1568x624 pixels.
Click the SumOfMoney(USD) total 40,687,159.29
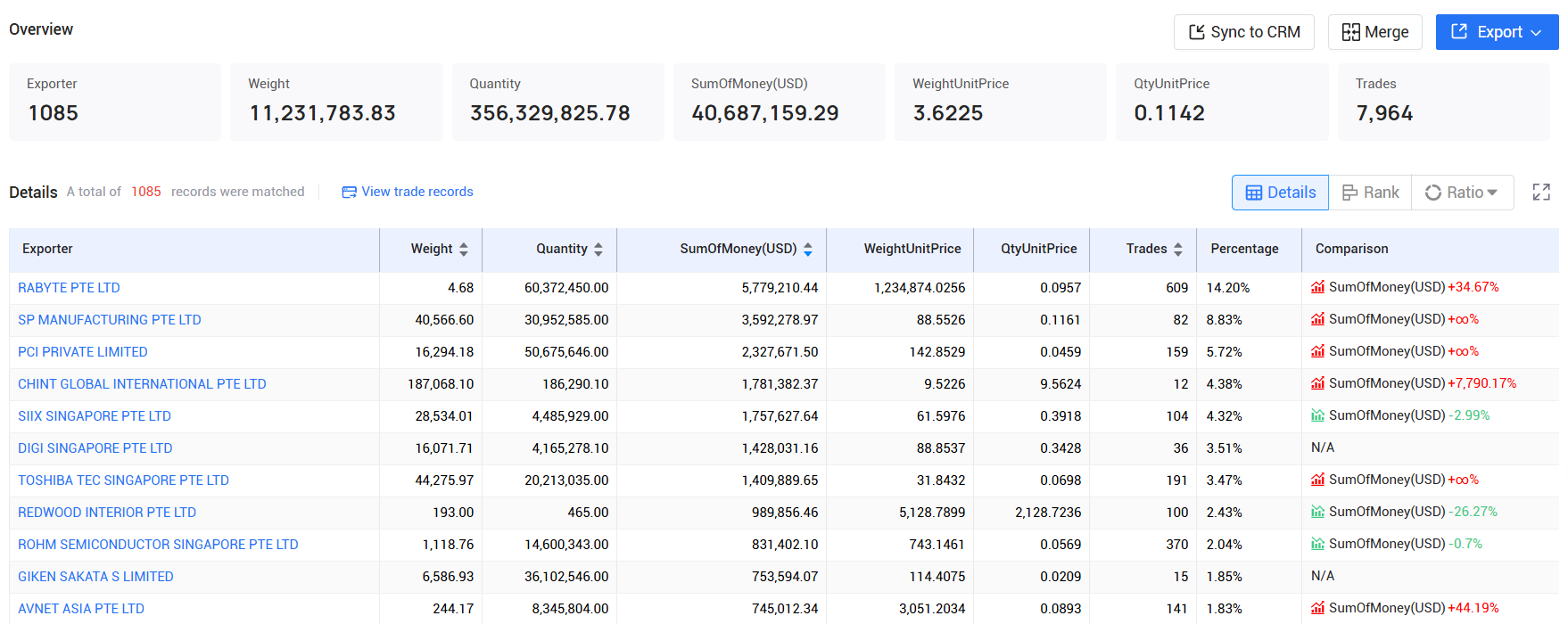coord(765,113)
